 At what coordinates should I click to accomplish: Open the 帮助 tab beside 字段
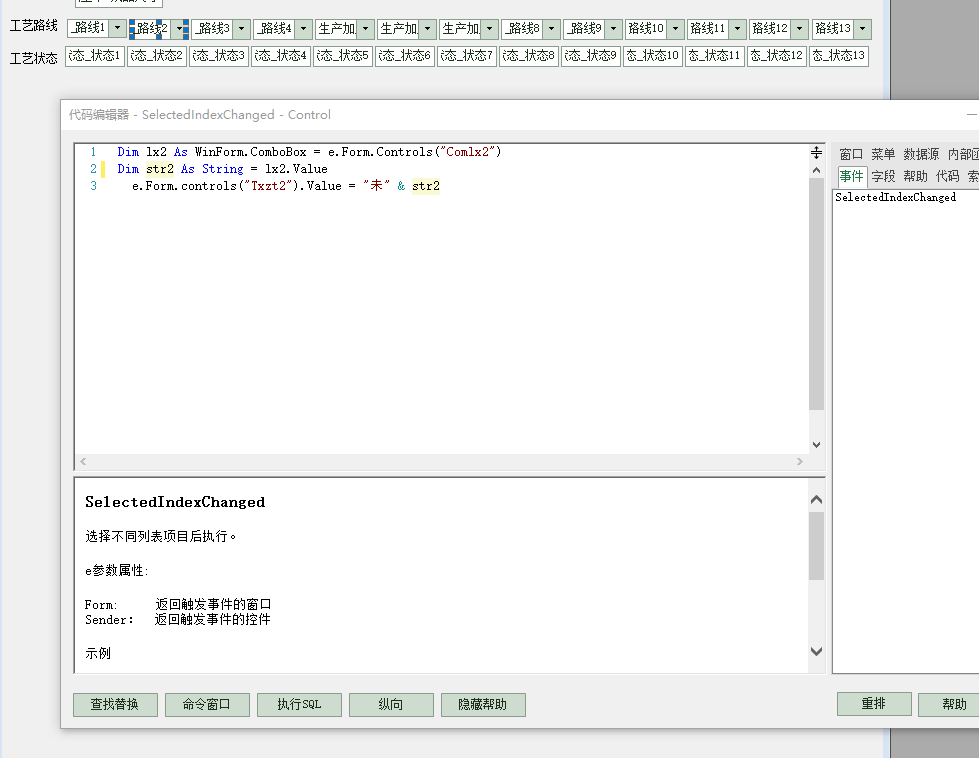[915, 176]
